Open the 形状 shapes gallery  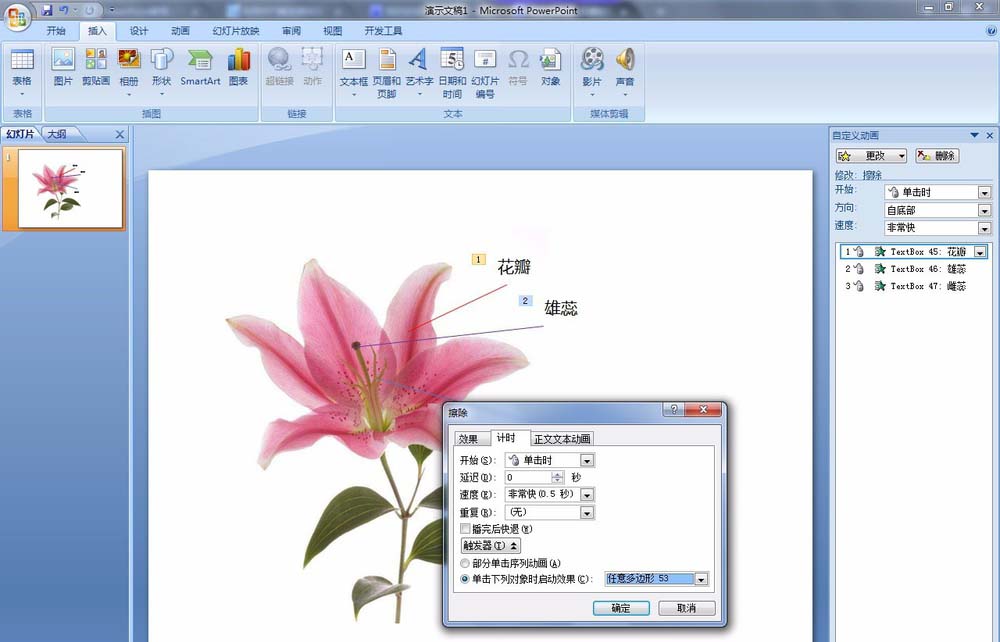tap(161, 72)
